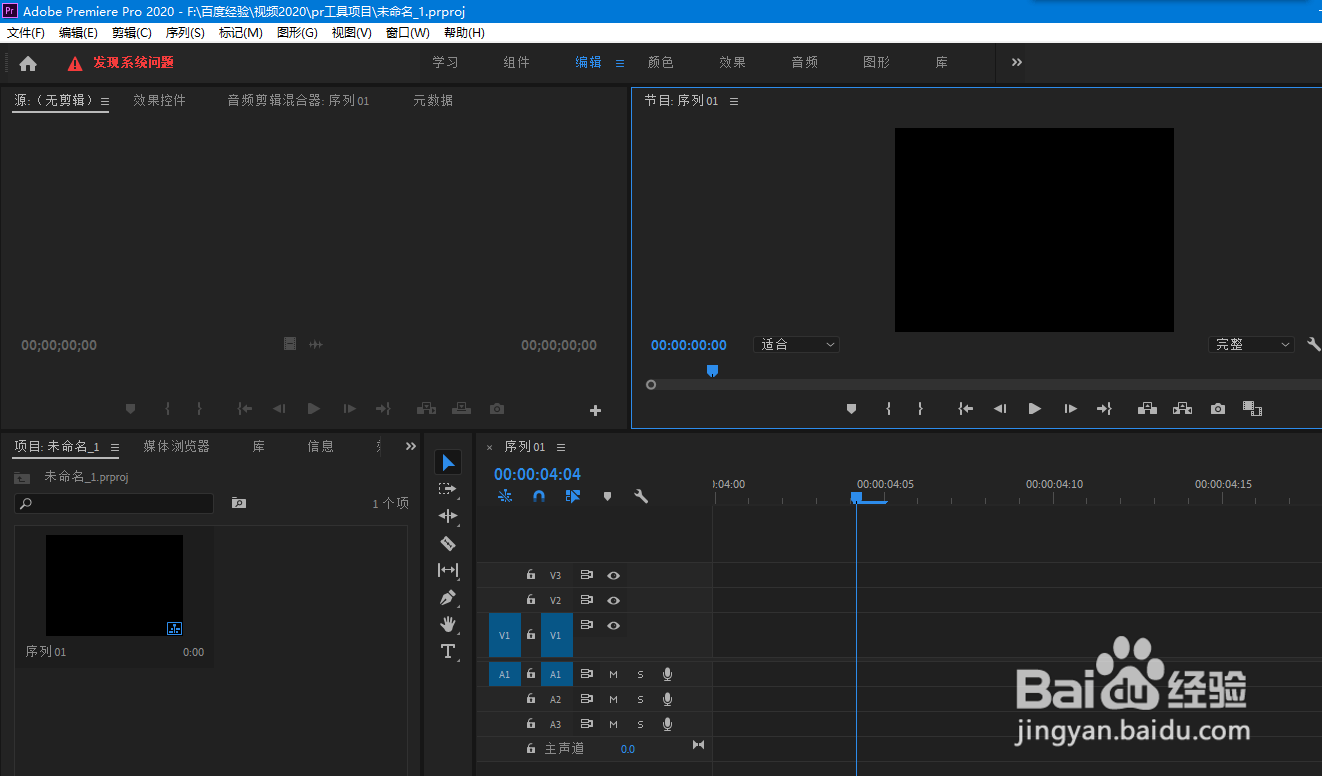
Task: Open the program monitor panel menu
Action: [x=733, y=101]
